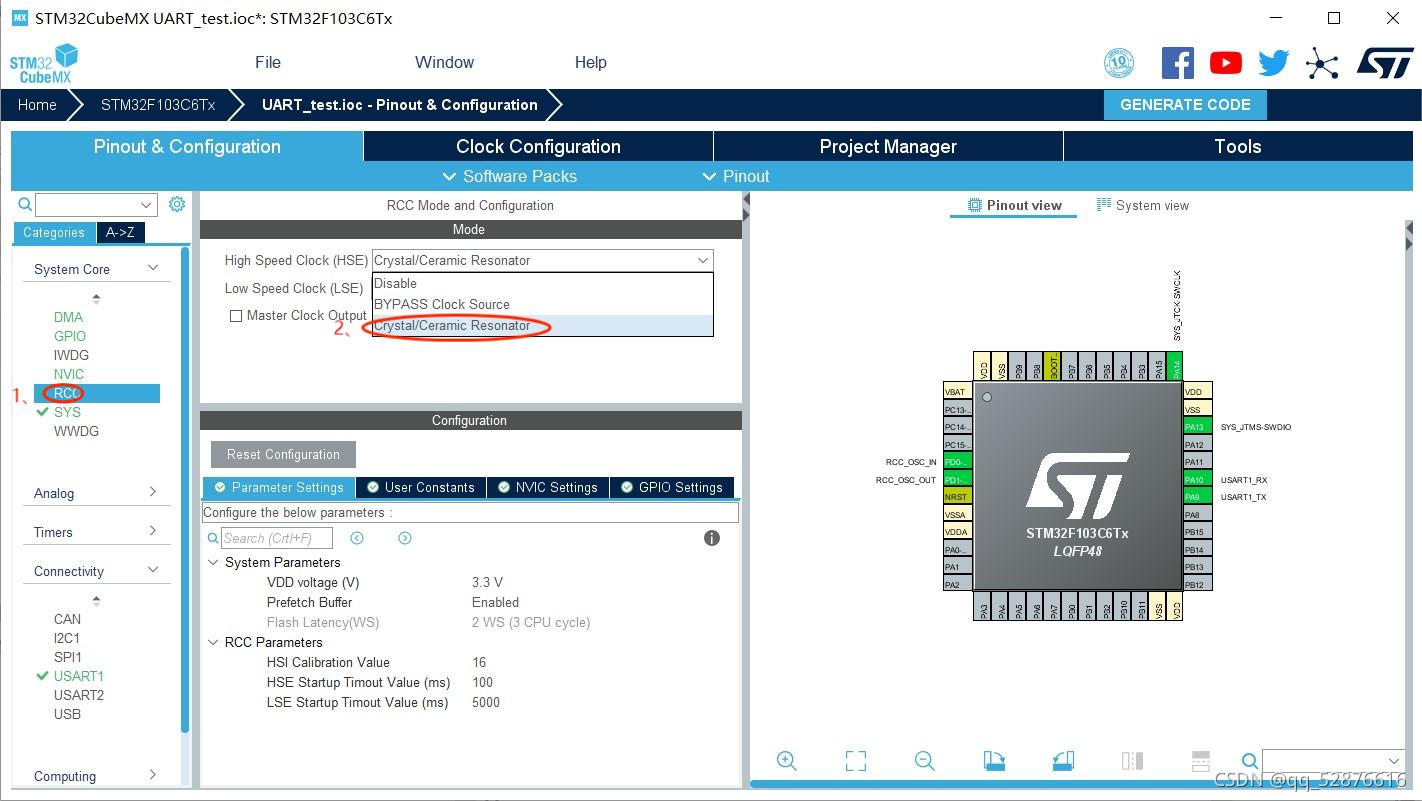Zoom in on the pinout view
Screen dimensions: 1422x801
click(787, 761)
